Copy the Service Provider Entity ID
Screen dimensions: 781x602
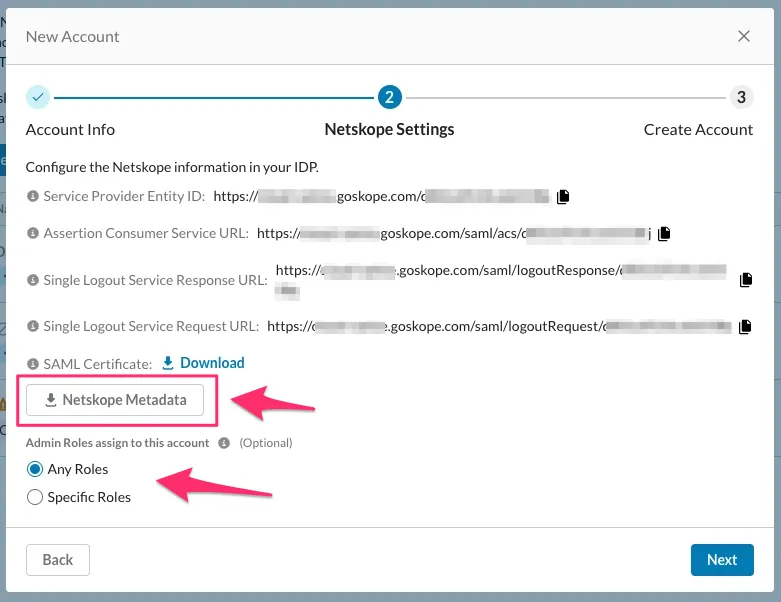click(563, 197)
